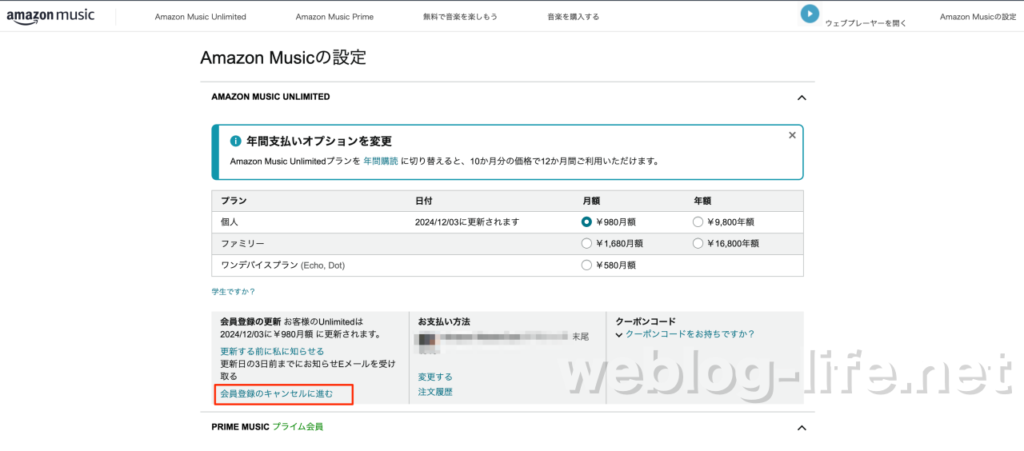The height and width of the screenshot is (451, 1024).
Task: Close the annual payment option banner
Action: 792,135
